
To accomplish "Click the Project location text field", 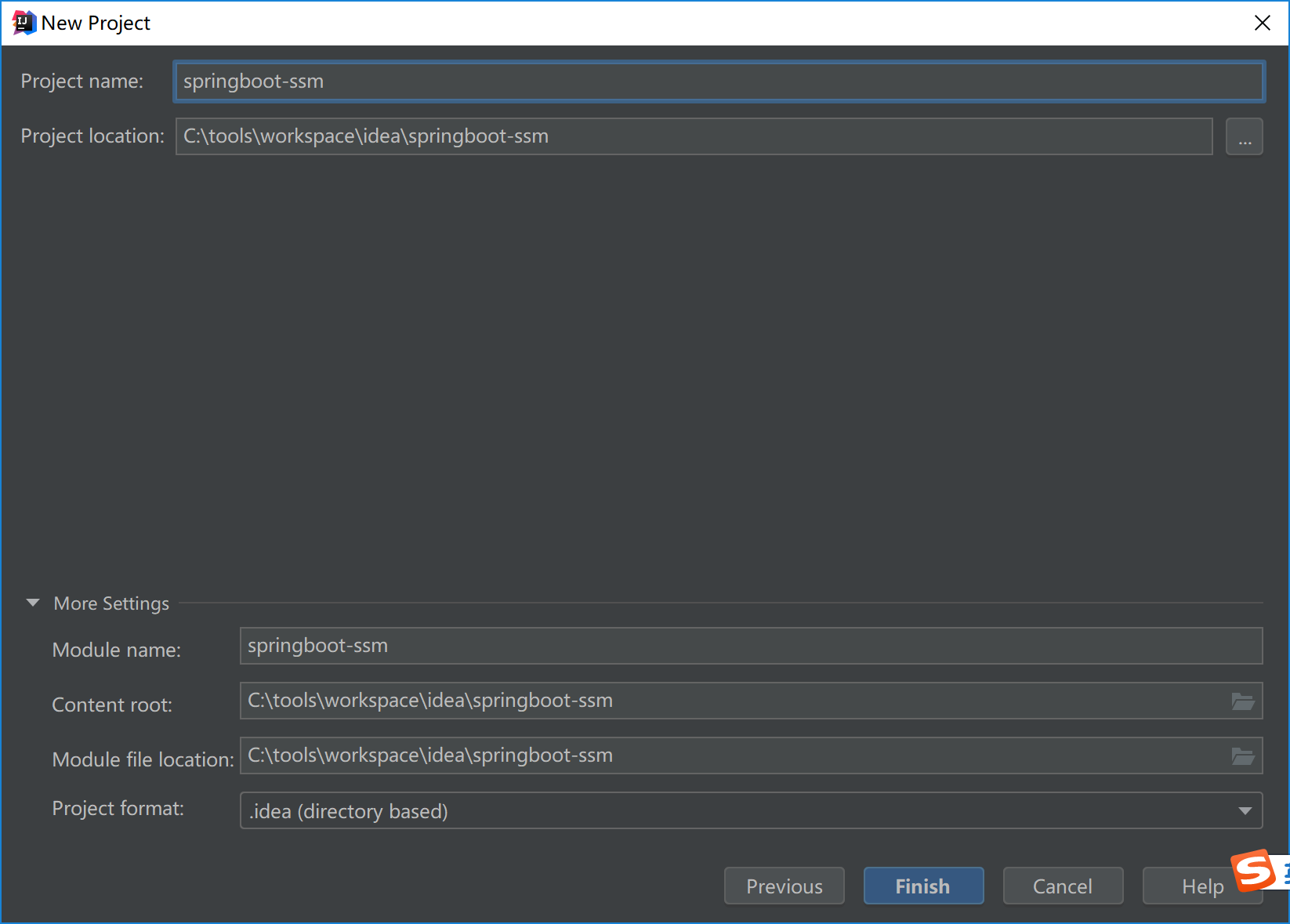I will click(694, 136).
